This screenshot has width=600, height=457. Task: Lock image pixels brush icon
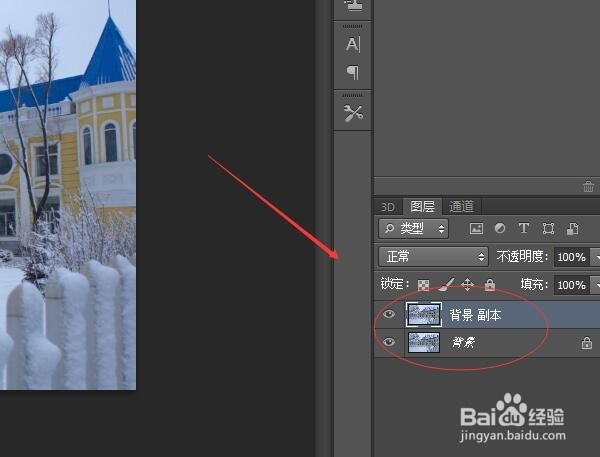[446, 284]
